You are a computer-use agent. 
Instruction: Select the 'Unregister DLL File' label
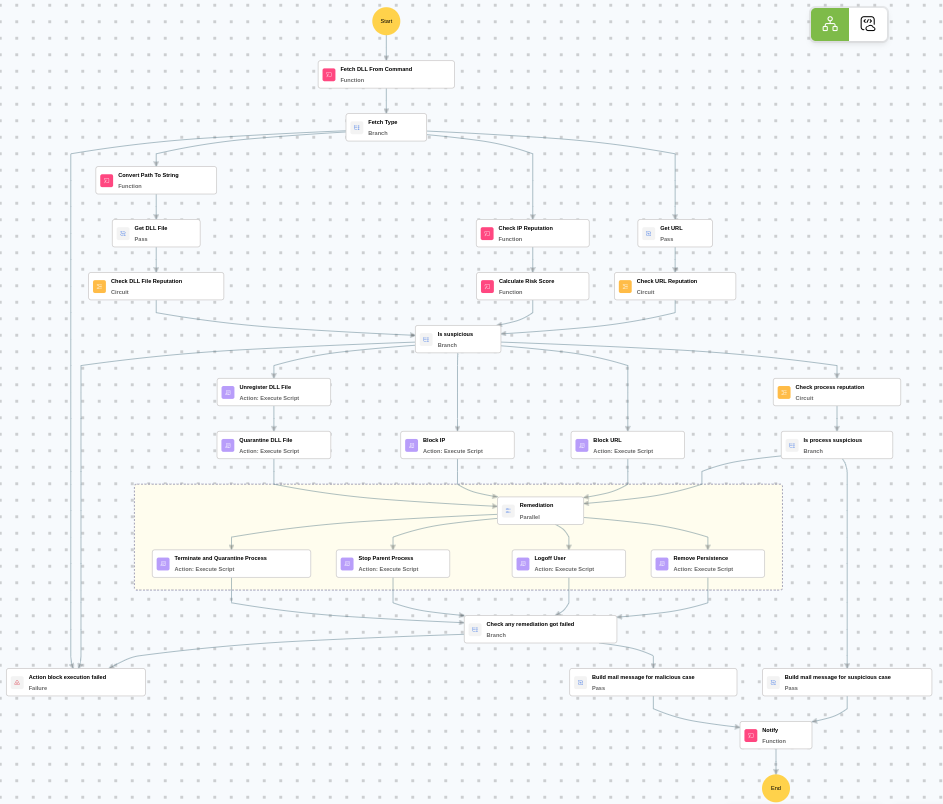[x=265, y=387]
